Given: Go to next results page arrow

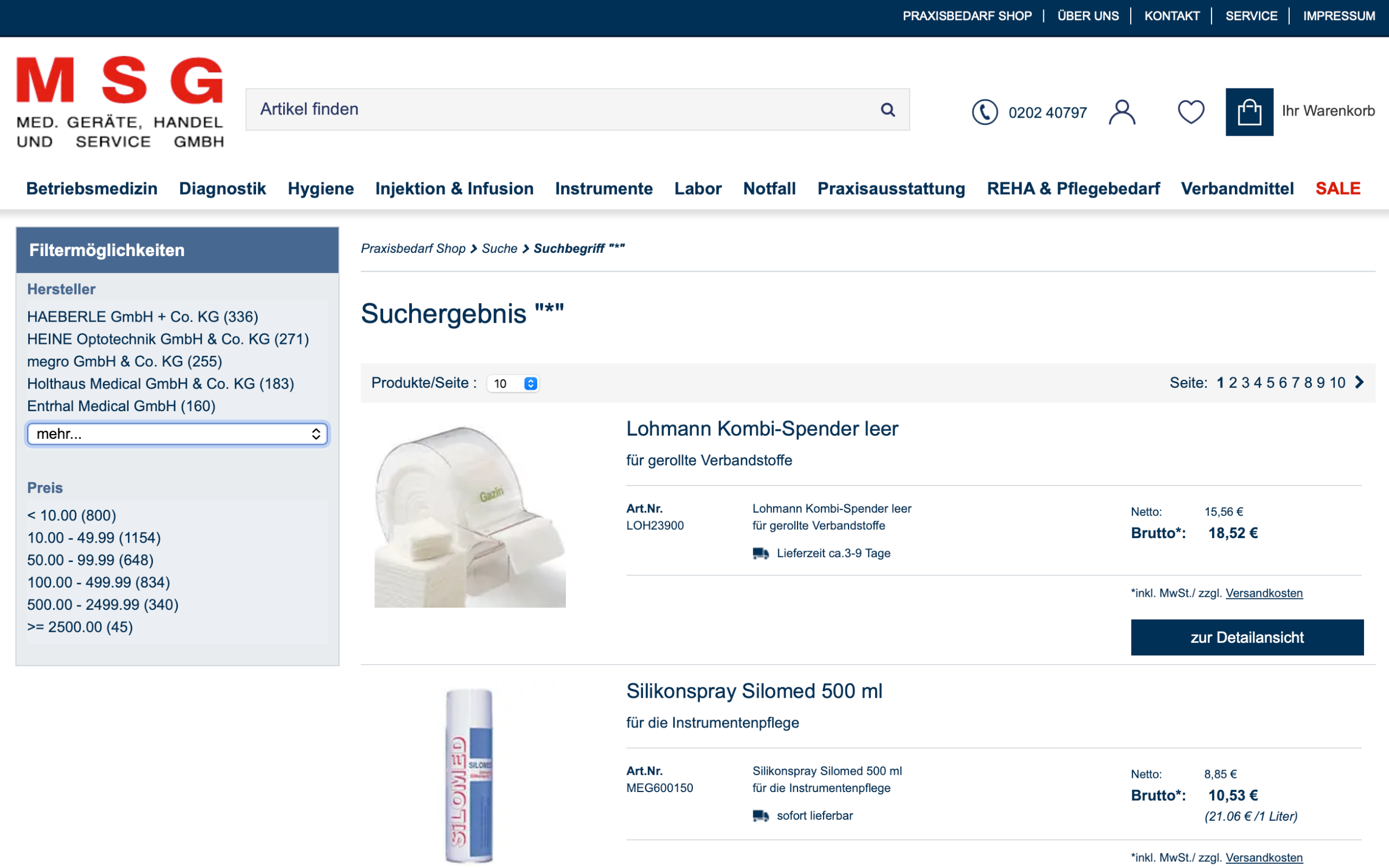Looking at the screenshot, I should (x=1359, y=382).
